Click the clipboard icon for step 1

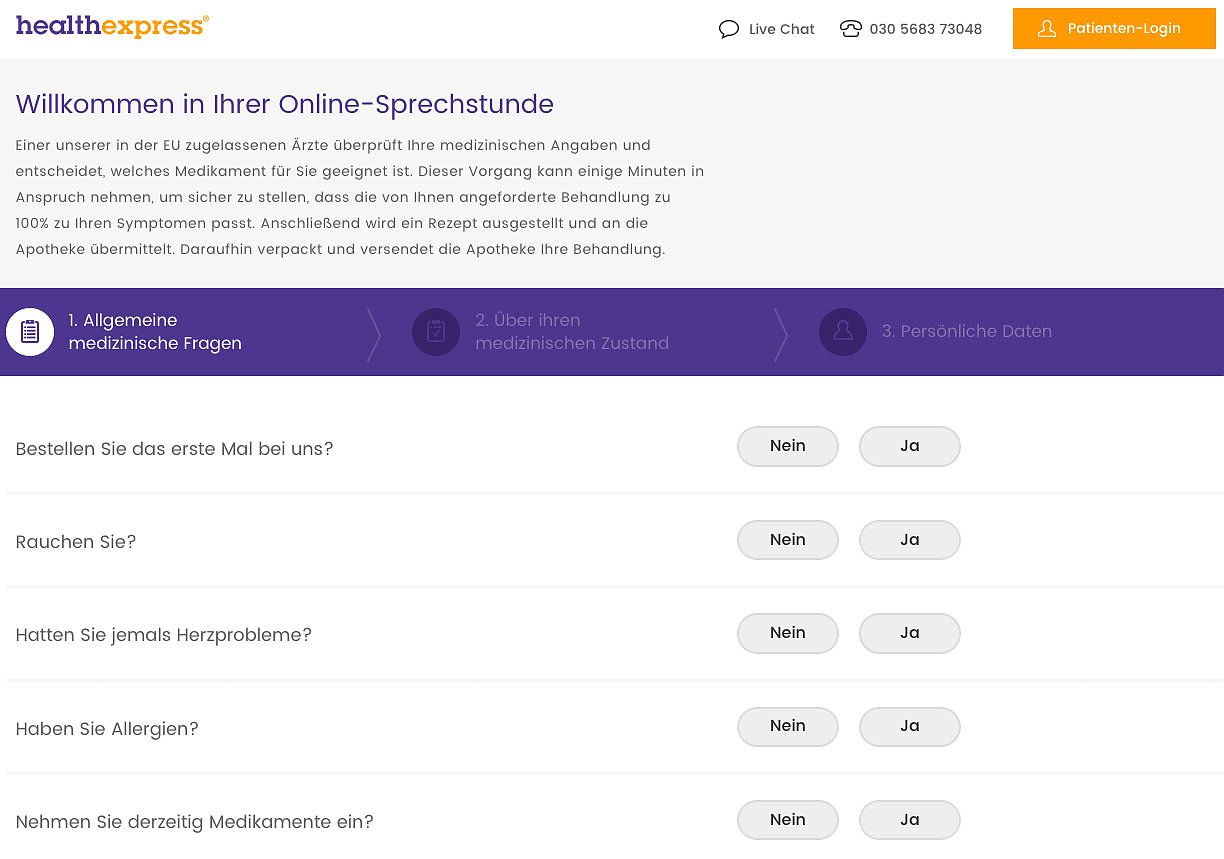pos(30,332)
